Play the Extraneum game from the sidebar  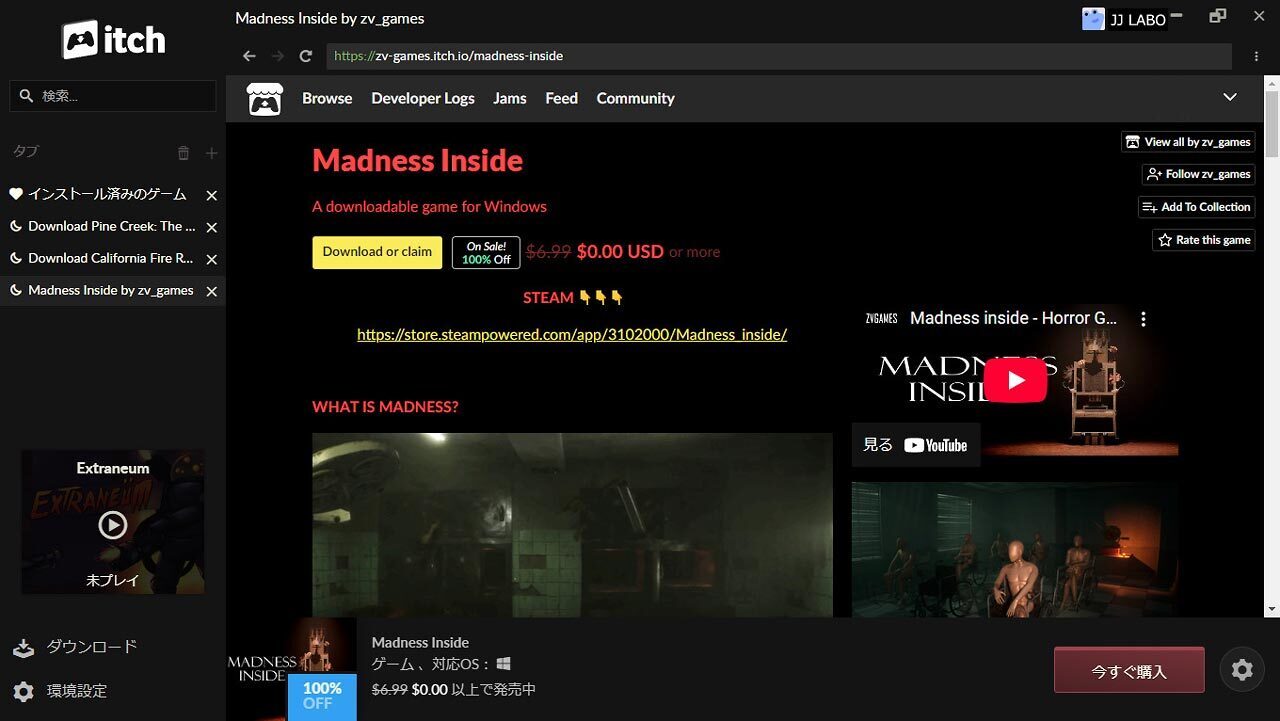tap(113, 525)
